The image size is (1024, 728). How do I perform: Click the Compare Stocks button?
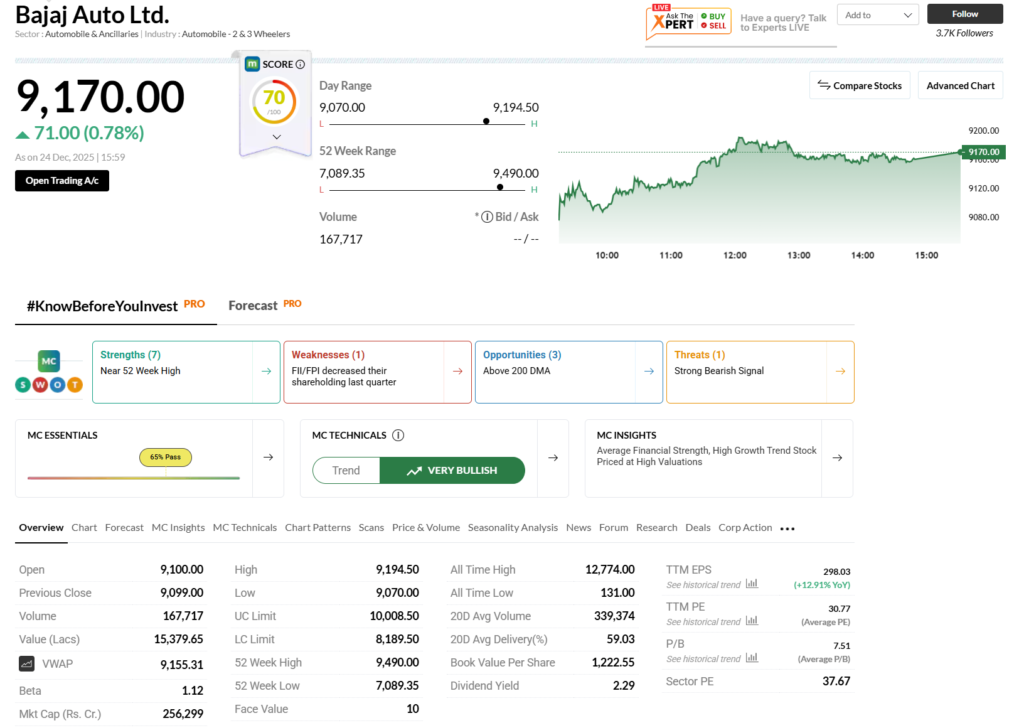tap(859, 86)
